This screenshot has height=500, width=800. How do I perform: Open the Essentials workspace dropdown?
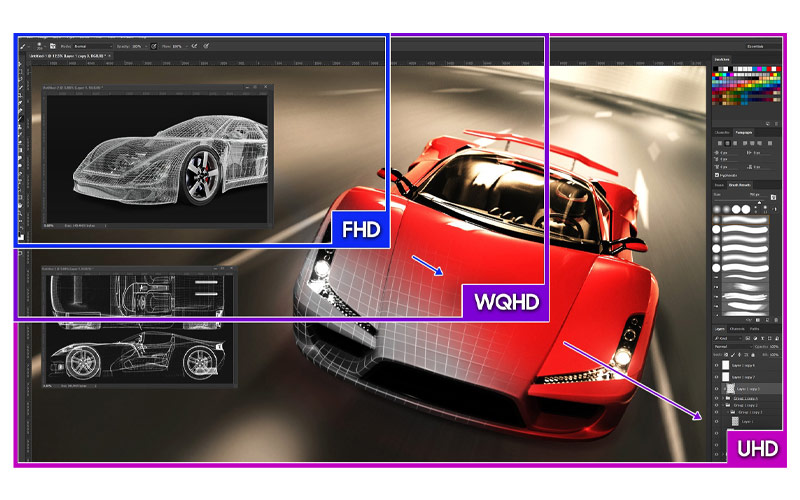pyautogui.click(x=755, y=46)
